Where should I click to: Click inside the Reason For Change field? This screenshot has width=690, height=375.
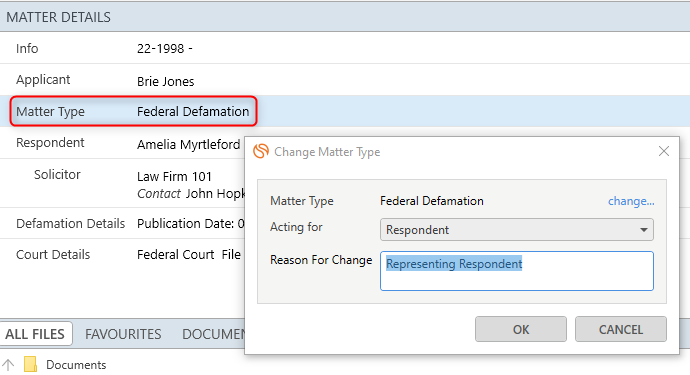coord(517,271)
